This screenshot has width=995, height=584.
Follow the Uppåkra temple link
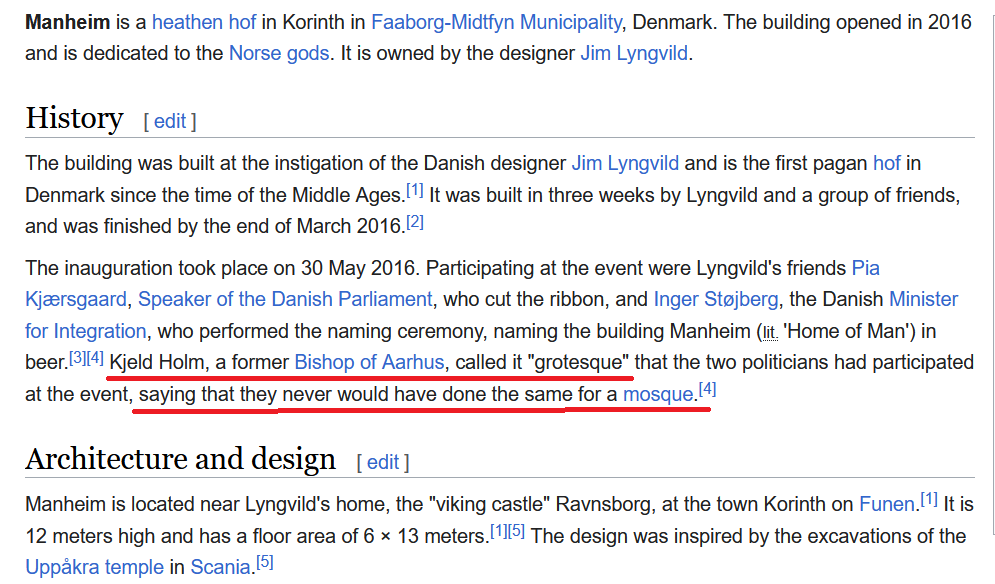[x=95, y=567]
